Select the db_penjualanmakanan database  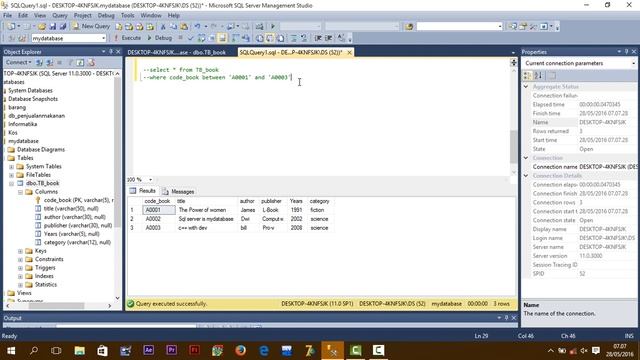(37, 116)
